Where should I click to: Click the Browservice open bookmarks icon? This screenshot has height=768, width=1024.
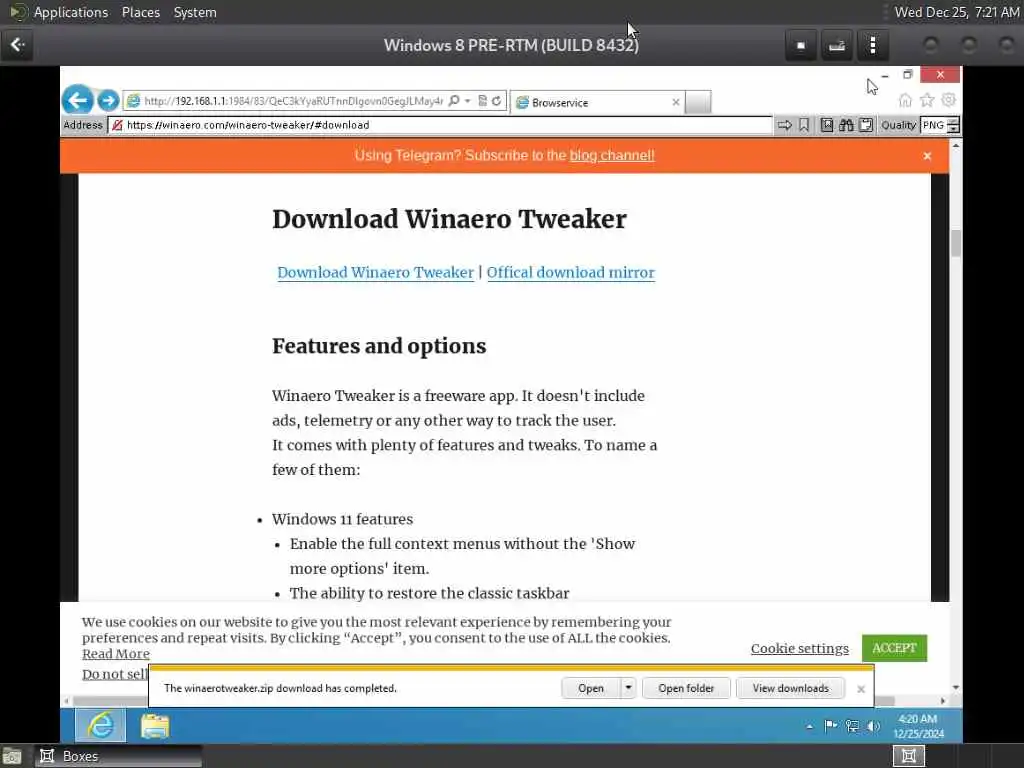[x=827, y=125]
